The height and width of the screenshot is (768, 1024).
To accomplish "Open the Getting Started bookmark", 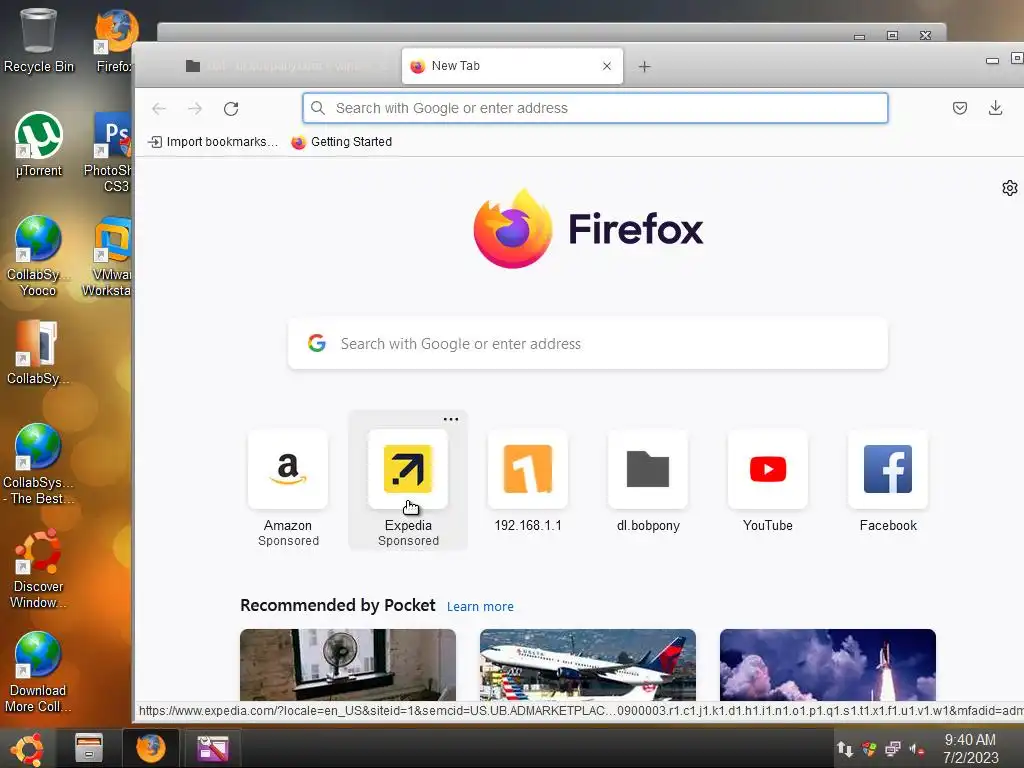I will pos(342,142).
